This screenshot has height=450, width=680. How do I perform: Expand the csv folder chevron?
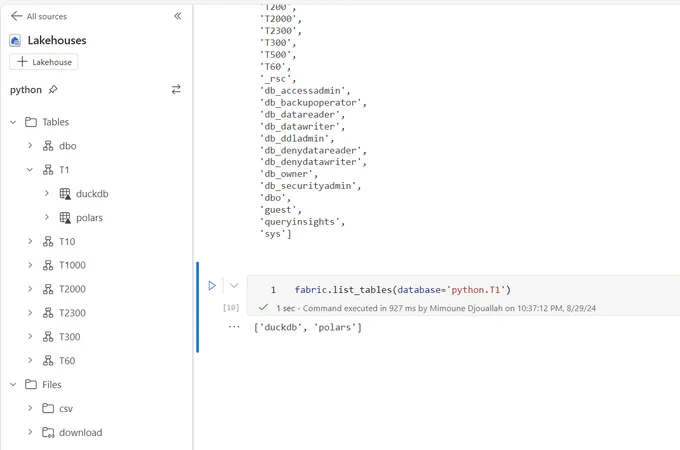(30, 408)
